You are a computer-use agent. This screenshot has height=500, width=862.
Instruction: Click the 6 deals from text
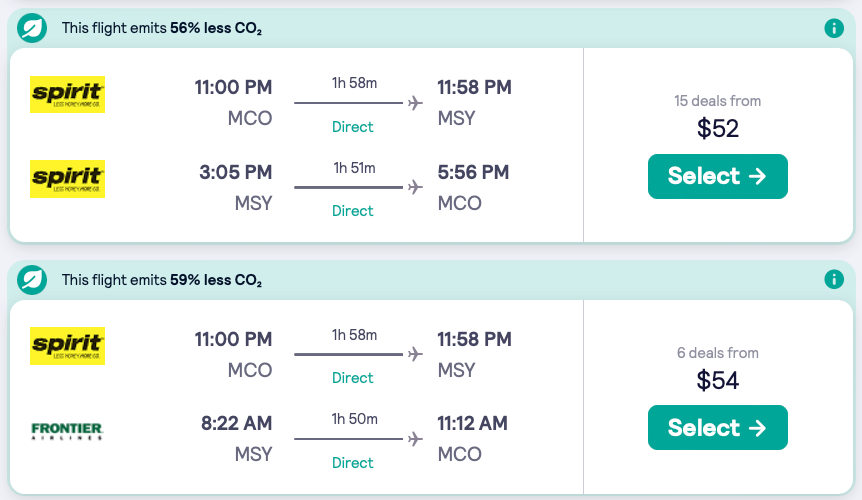coord(717,353)
